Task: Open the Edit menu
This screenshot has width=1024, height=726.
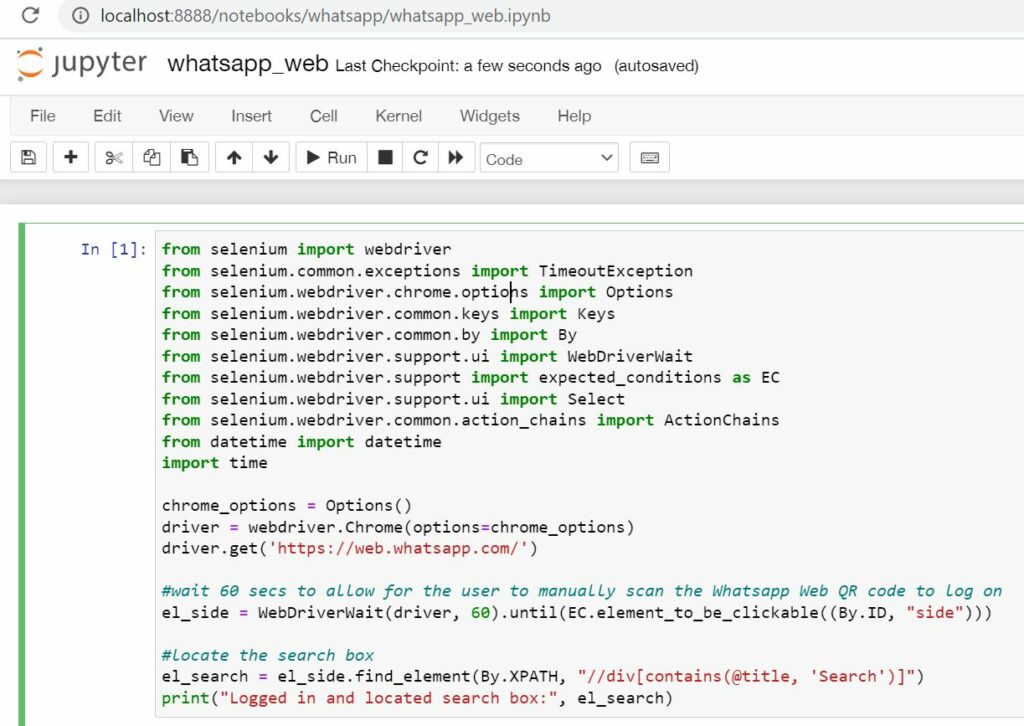Action: 107,116
